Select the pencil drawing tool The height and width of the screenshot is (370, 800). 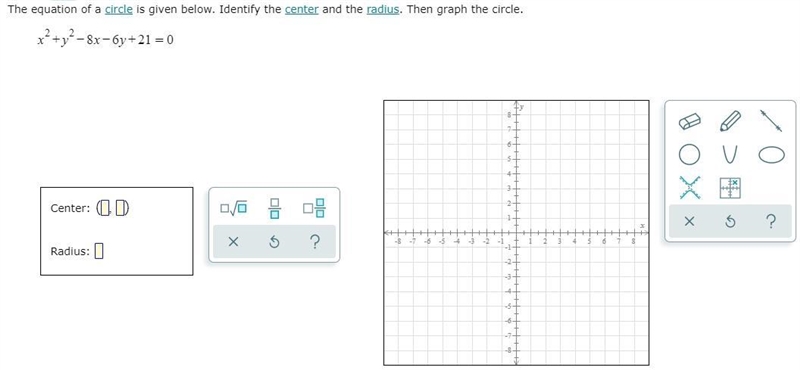tap(730, 121)
